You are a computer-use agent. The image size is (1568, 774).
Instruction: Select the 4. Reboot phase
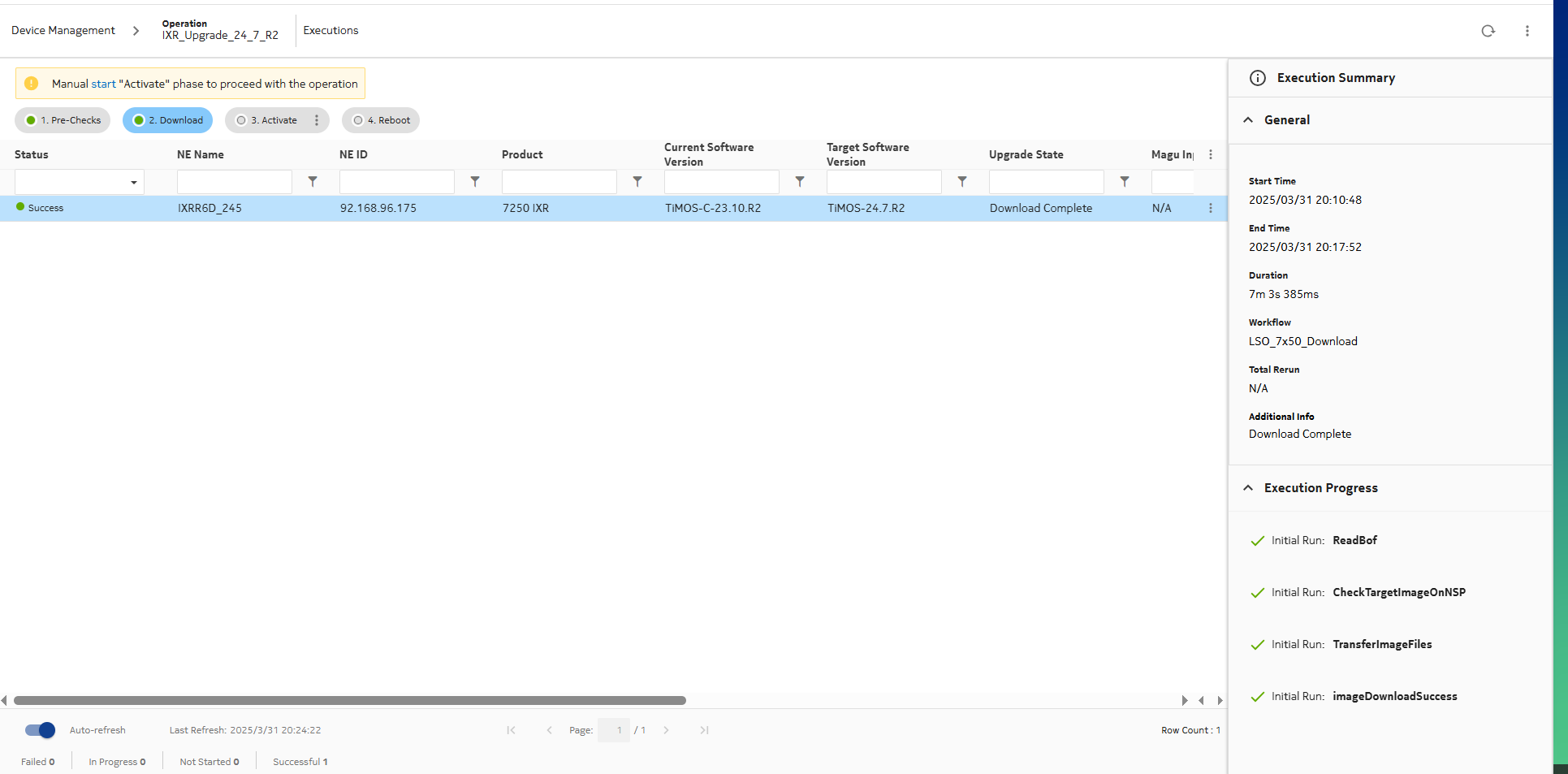pos(381,120)
